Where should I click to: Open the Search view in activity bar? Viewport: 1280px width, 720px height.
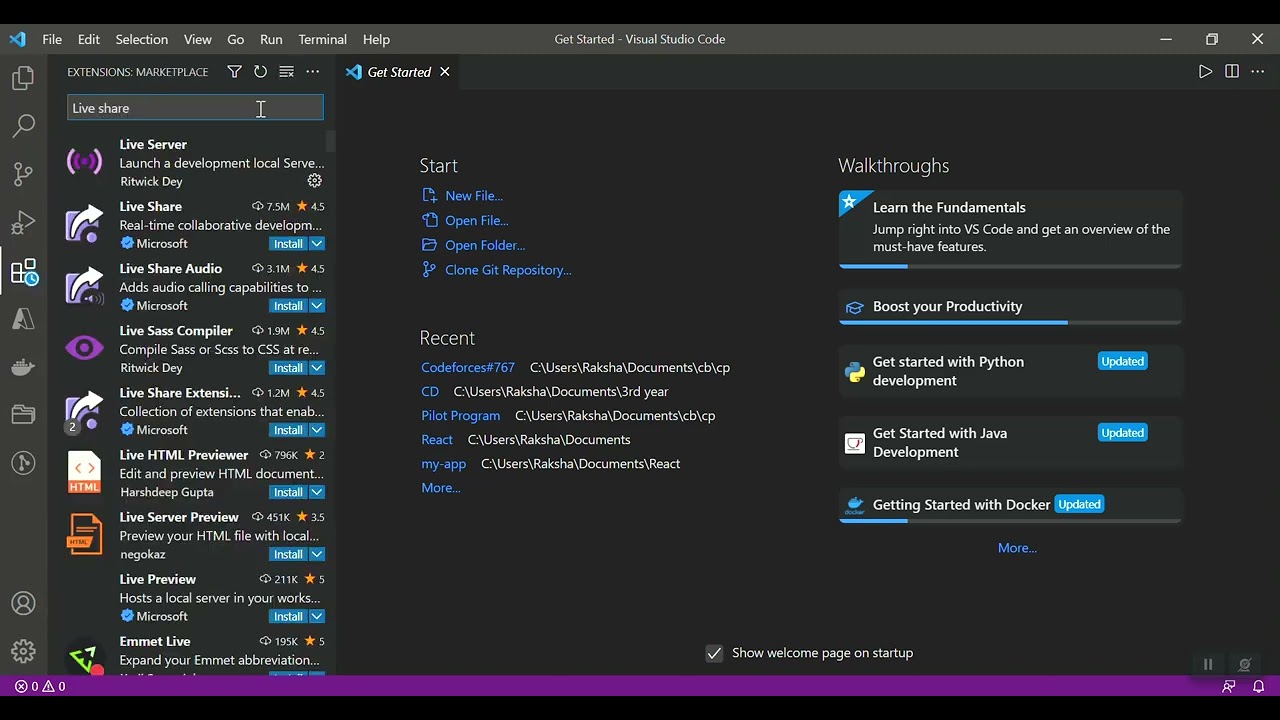(x=23, y=126)
